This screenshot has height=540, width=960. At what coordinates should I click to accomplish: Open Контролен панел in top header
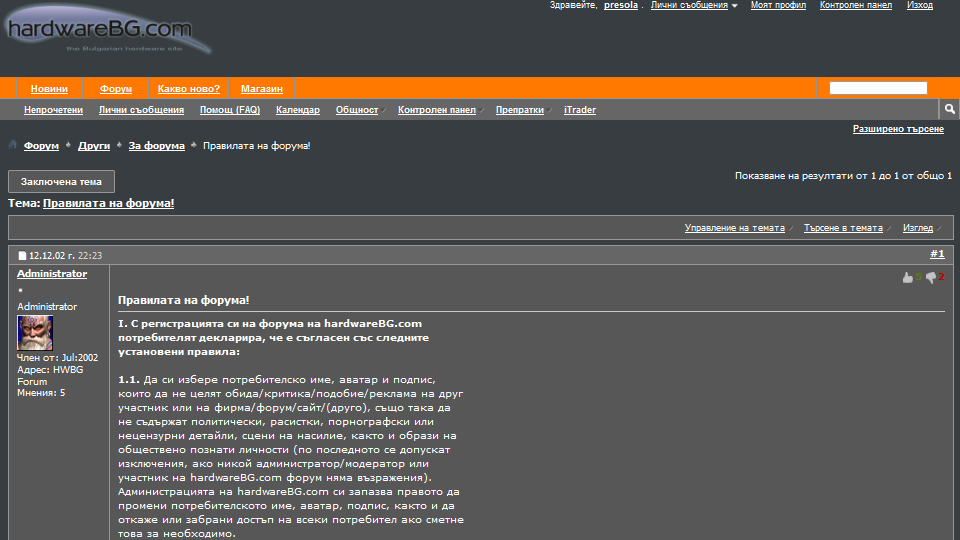(x=856, y=6)
